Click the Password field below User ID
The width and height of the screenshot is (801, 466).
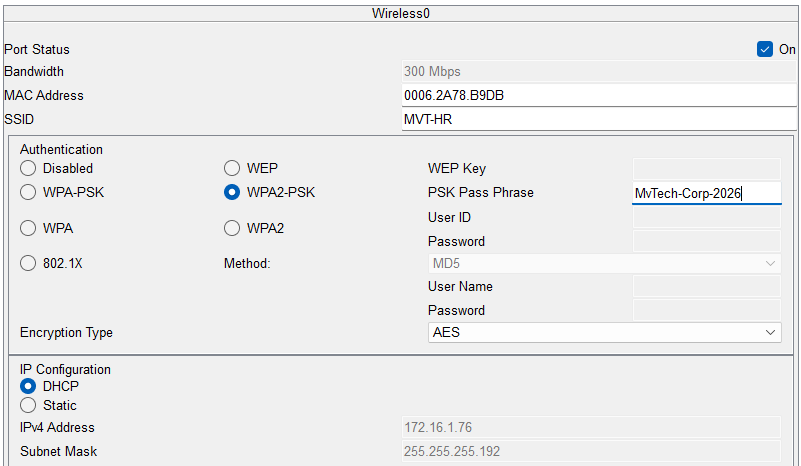coord(707,241)
